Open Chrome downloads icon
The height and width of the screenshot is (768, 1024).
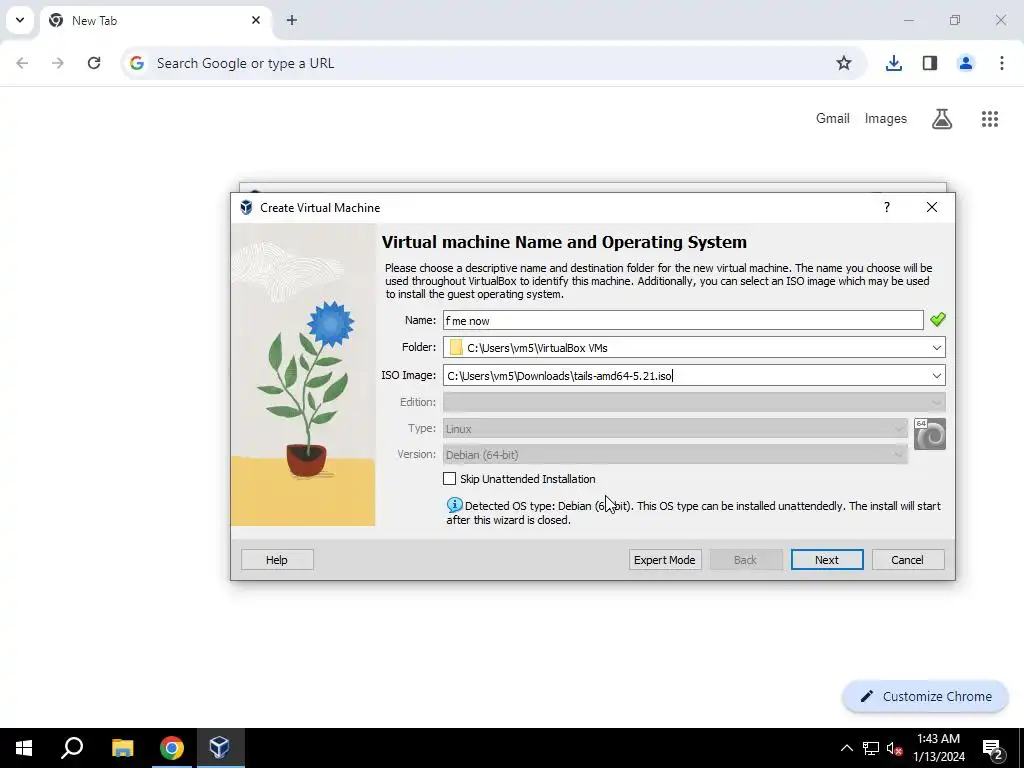893,63
